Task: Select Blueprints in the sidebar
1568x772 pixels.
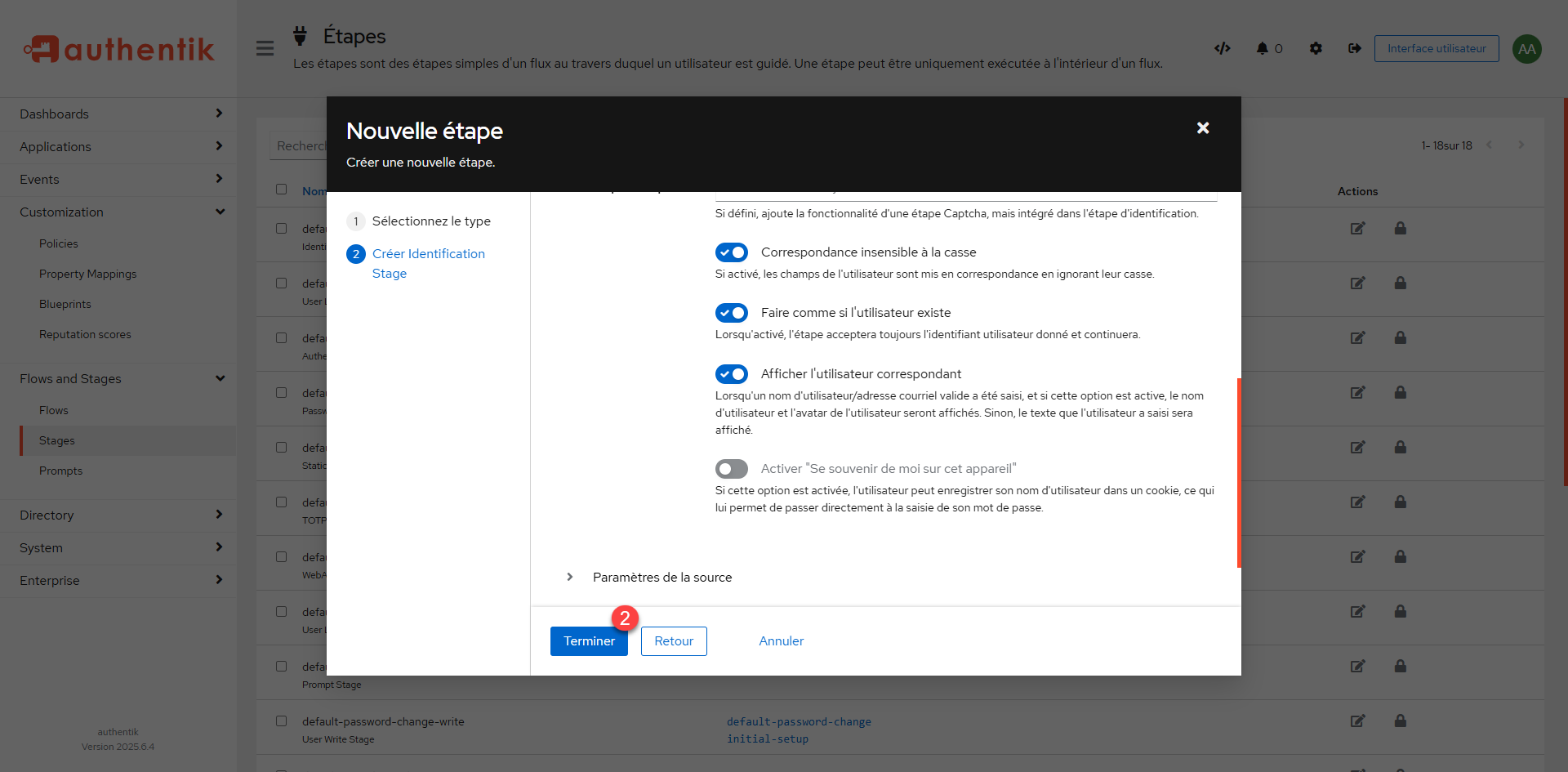Action: point(65,305)
